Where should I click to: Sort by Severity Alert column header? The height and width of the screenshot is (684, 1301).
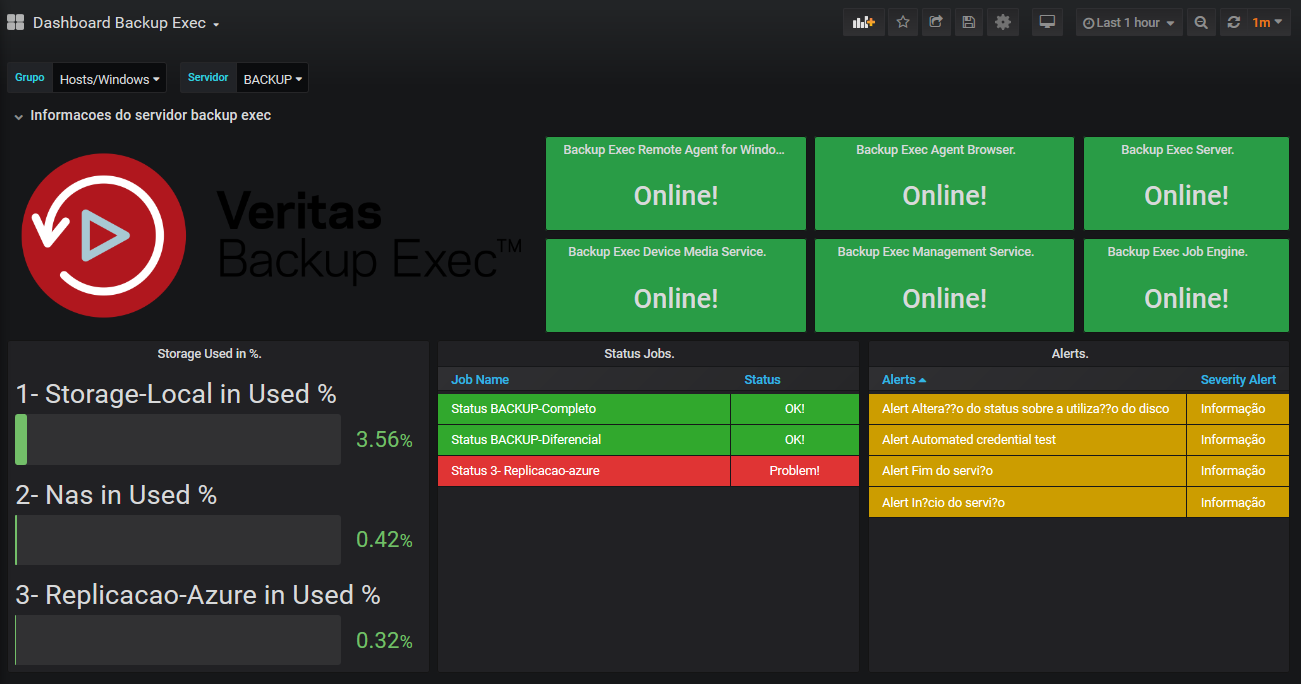click(1238, 380)
